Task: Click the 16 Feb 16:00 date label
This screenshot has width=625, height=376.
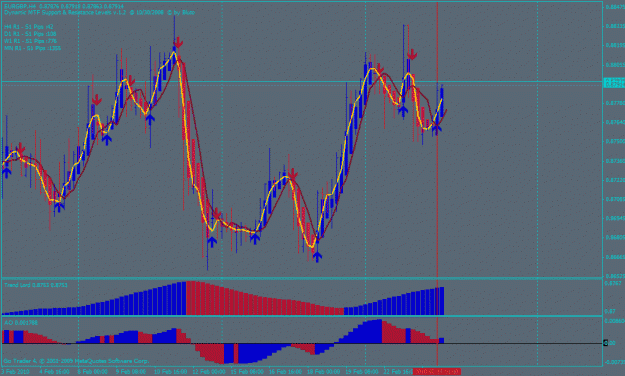Action: (x=285, y=372)
